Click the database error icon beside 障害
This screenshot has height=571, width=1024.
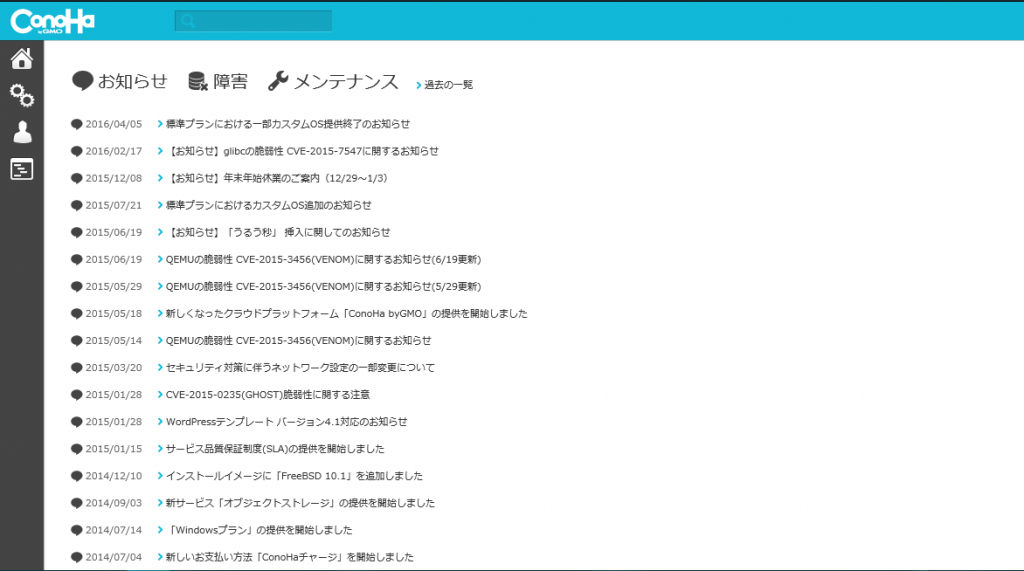[x=198, y=81]
